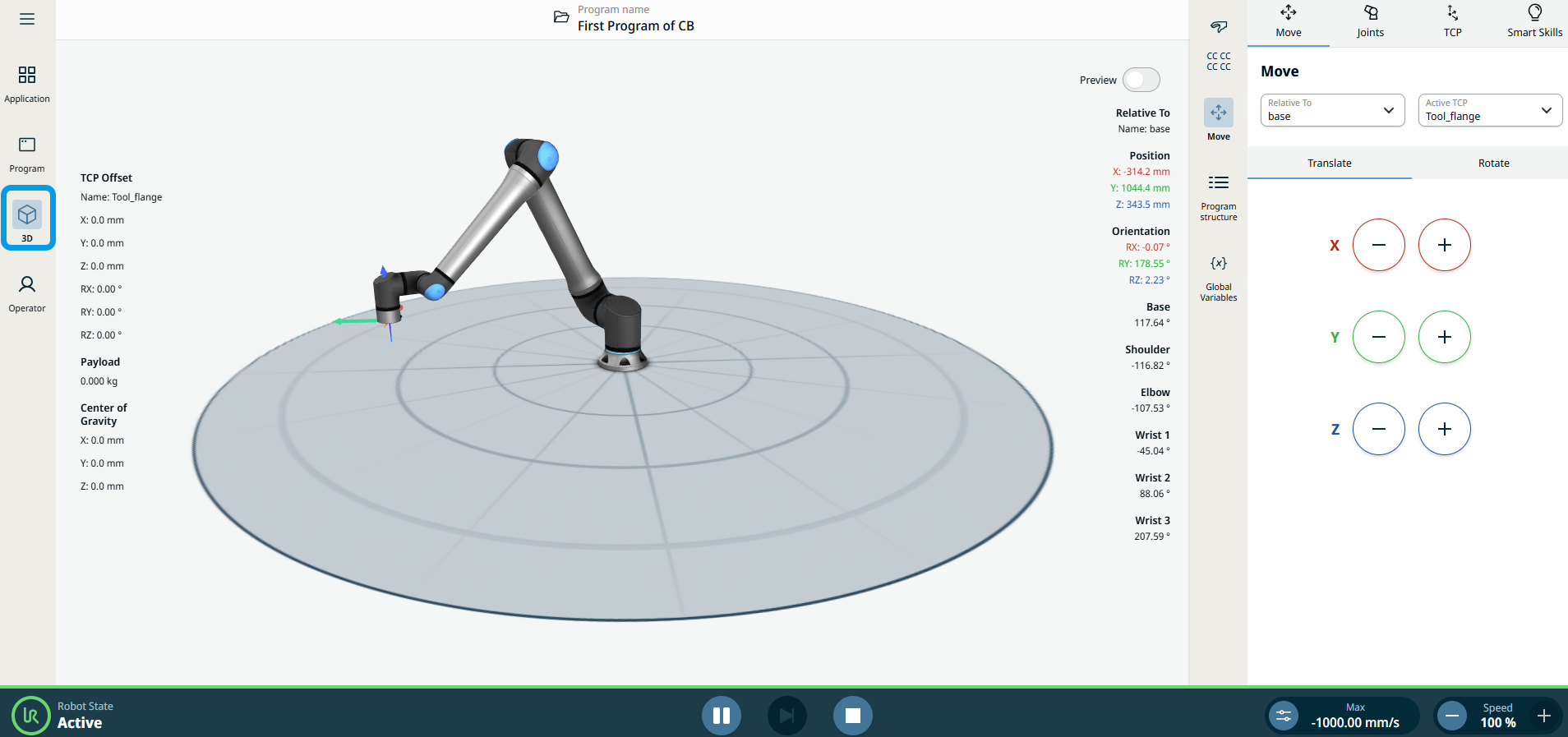Screen dimensions: 1568x737
Task: Click the Robot State Active icon
Action: point(31,716)
